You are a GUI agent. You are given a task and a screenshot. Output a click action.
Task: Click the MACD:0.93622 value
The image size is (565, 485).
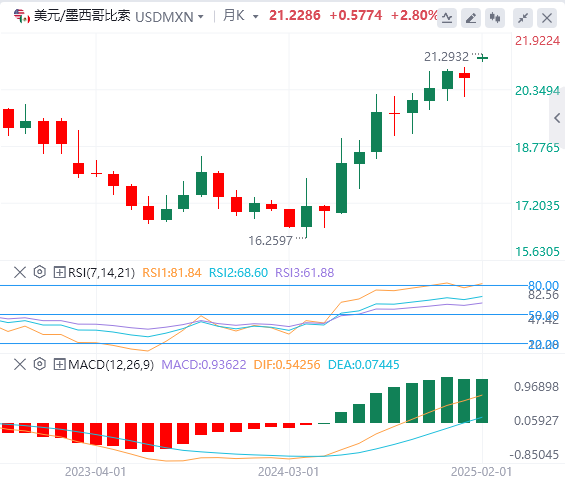click(x=204, y=365)
